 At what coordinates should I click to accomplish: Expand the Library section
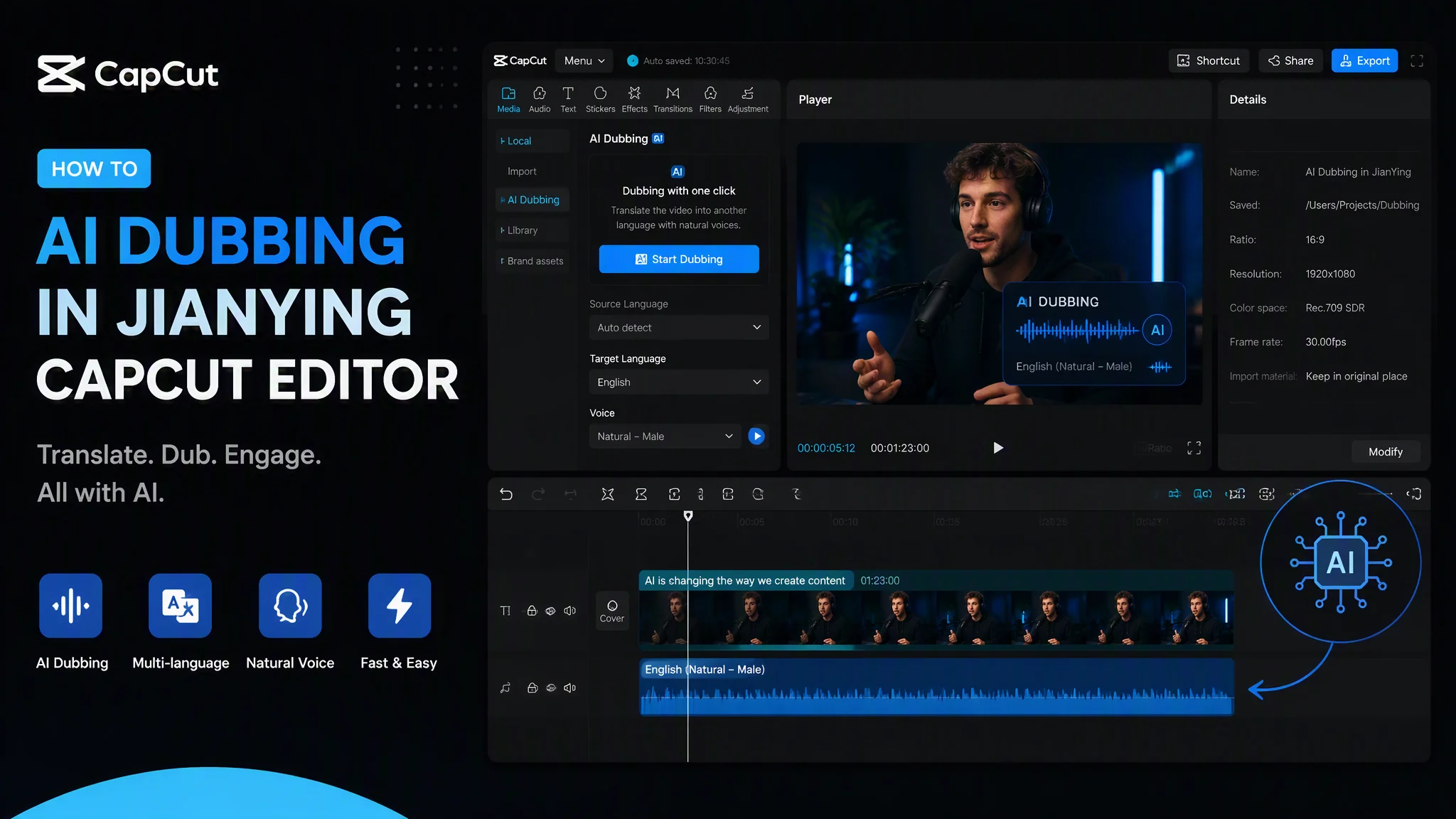coord(532,230)
